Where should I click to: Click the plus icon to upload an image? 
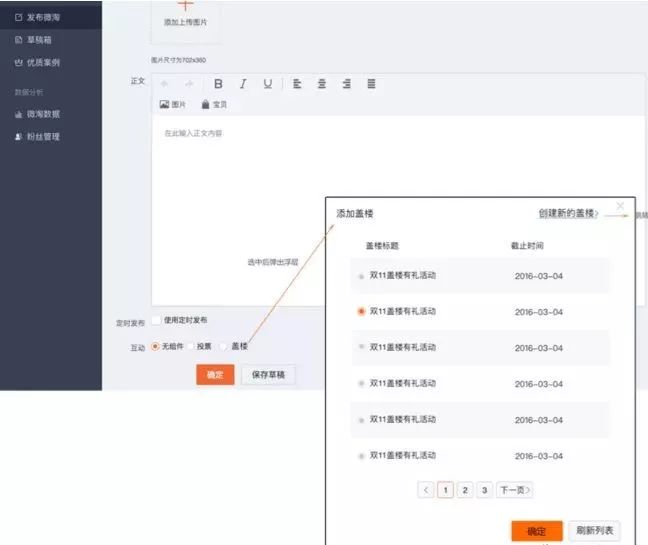click(x=185, y=5)
